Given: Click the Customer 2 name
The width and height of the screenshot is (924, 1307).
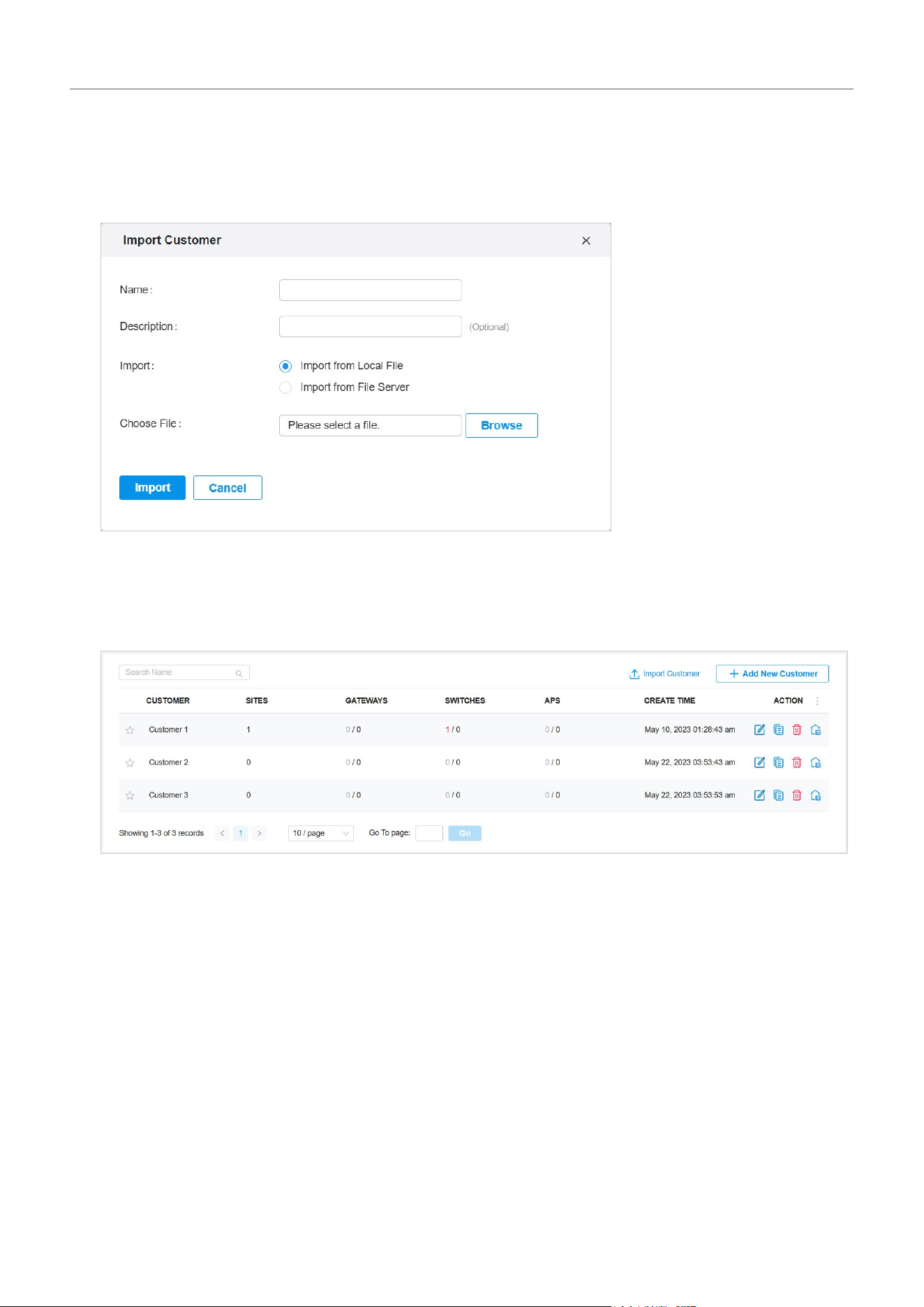Looking at the screenshot, I should [x=168, y=762].
